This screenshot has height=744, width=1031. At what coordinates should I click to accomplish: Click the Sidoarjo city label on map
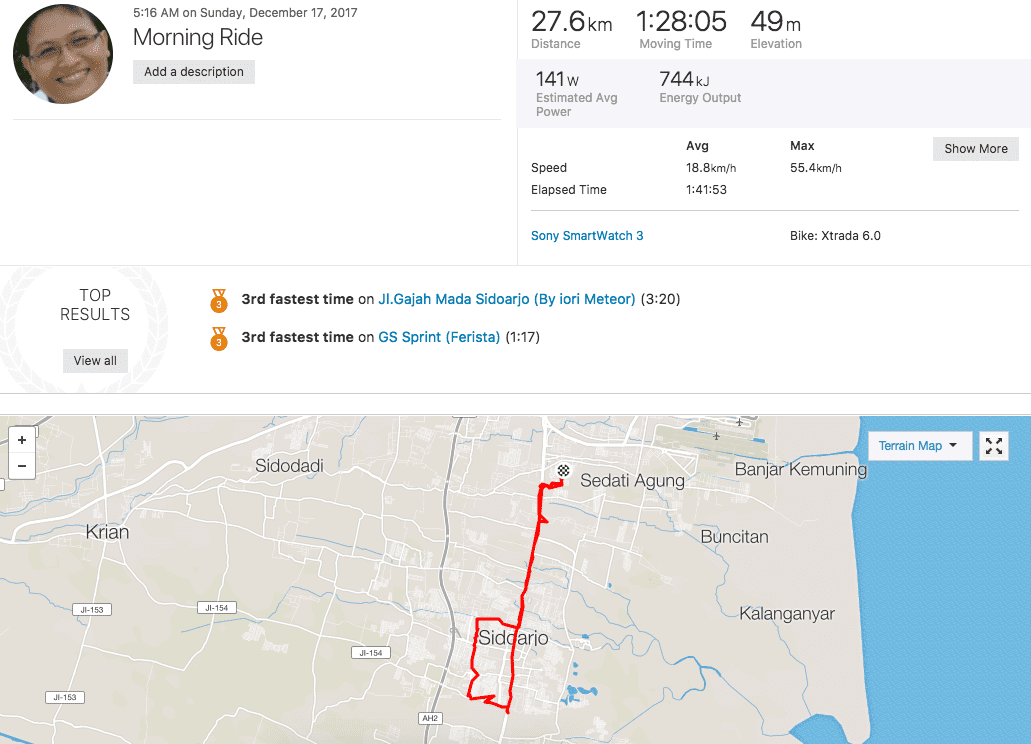(513, 638)
